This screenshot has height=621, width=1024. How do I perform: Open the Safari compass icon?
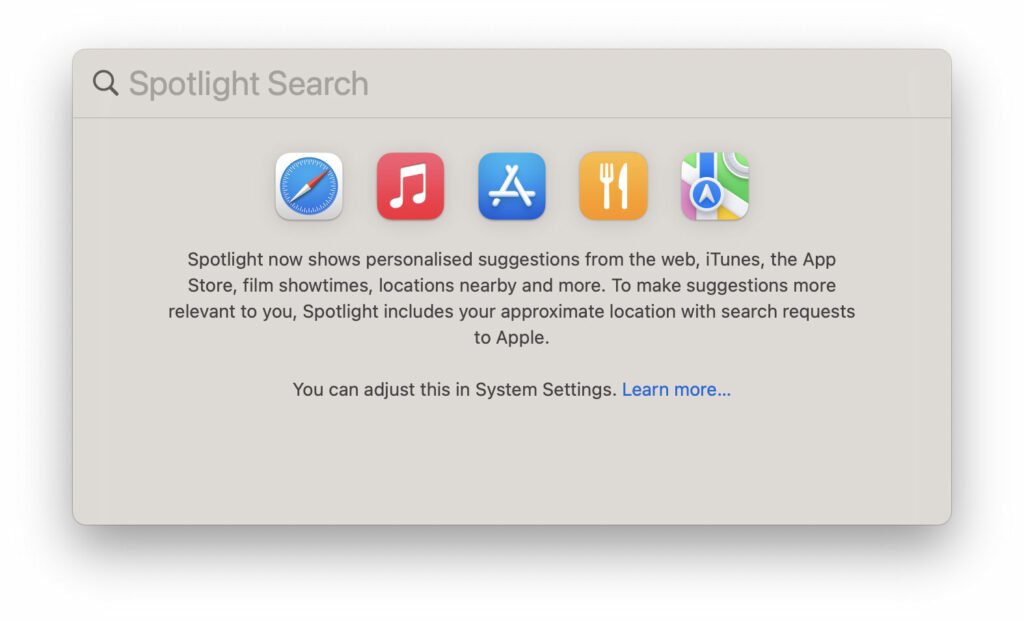point(309,187)
